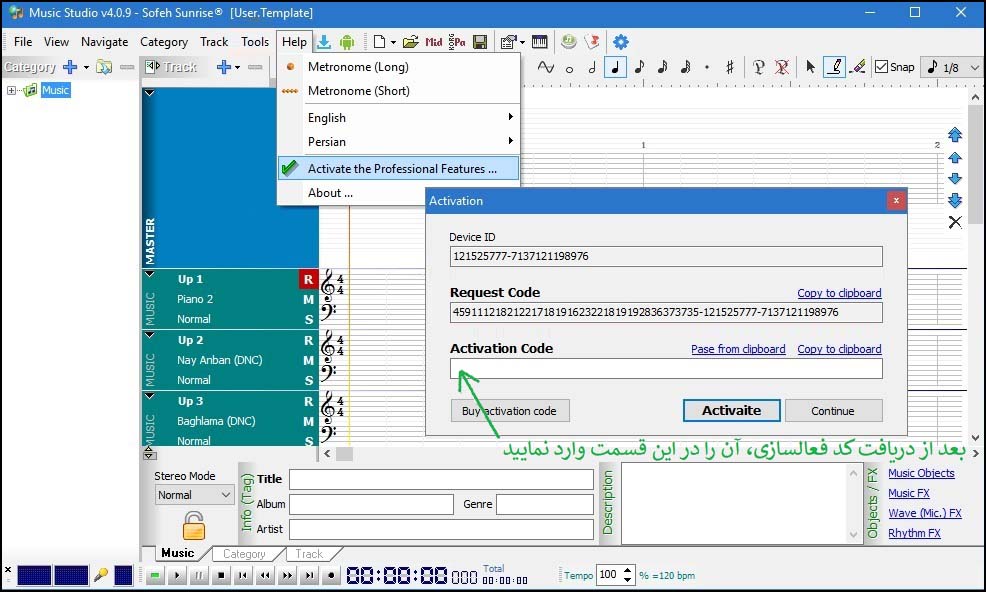986x592 pixels.
Task: Mute the Up 1 Piano 2 track
Action: pyautogui.click(x=308, y=299)
